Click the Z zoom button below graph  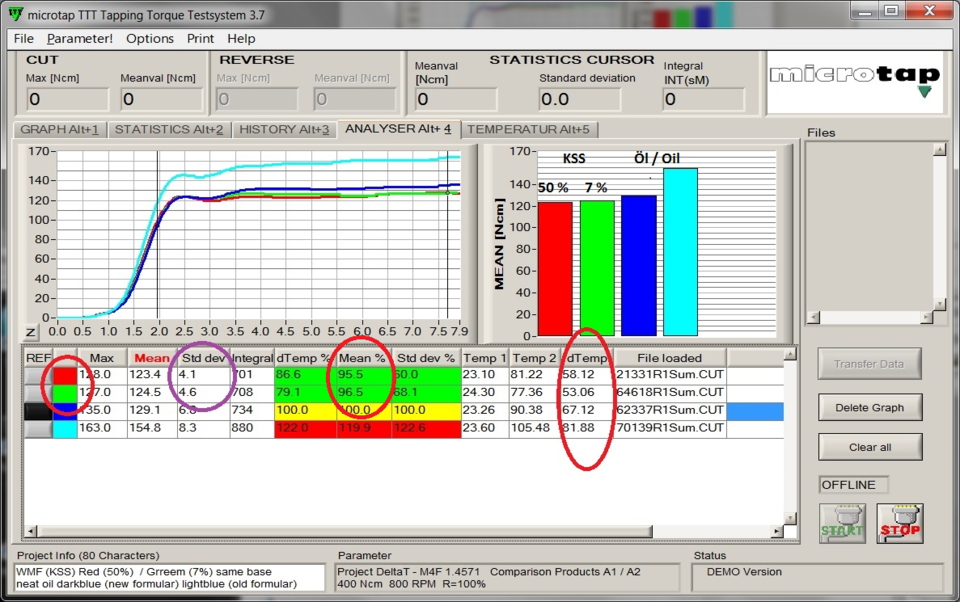coord(31,333)
